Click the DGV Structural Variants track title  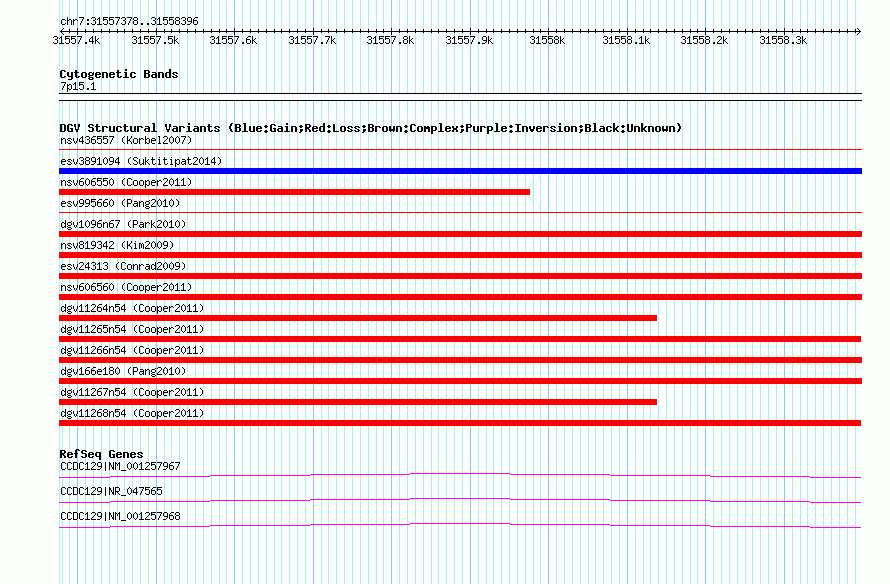click(371, 128)
